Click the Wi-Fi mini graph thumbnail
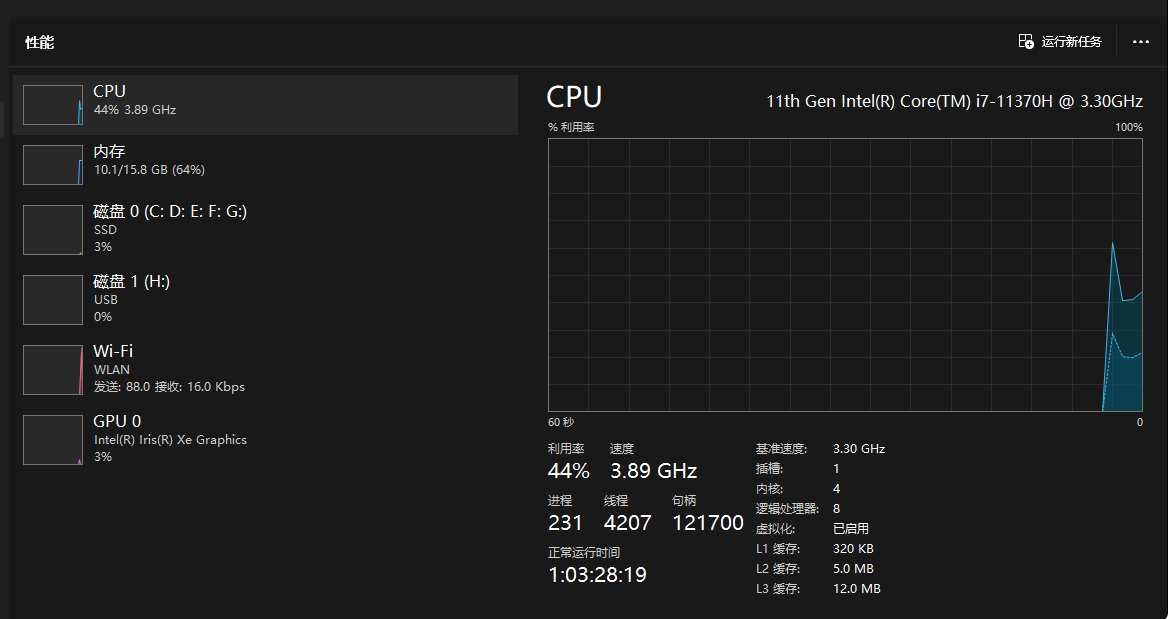Screen dimensions: 1169x619 tap(53, 370)
